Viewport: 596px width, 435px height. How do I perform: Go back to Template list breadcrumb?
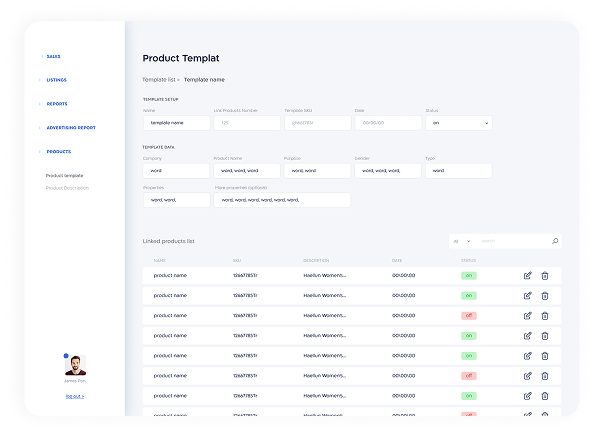(159, 79)
